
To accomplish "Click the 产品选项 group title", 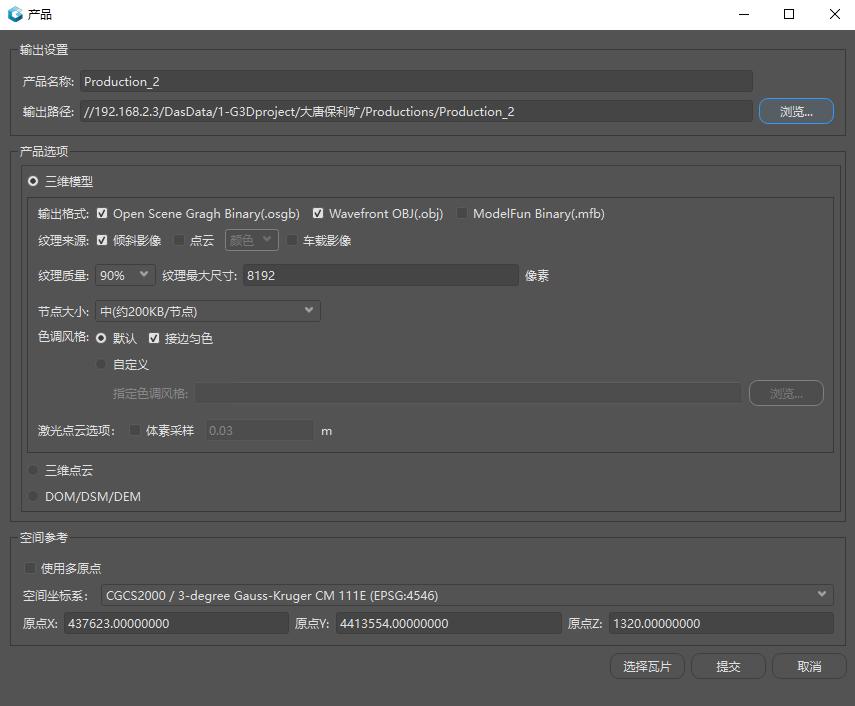I will (44, 151).
